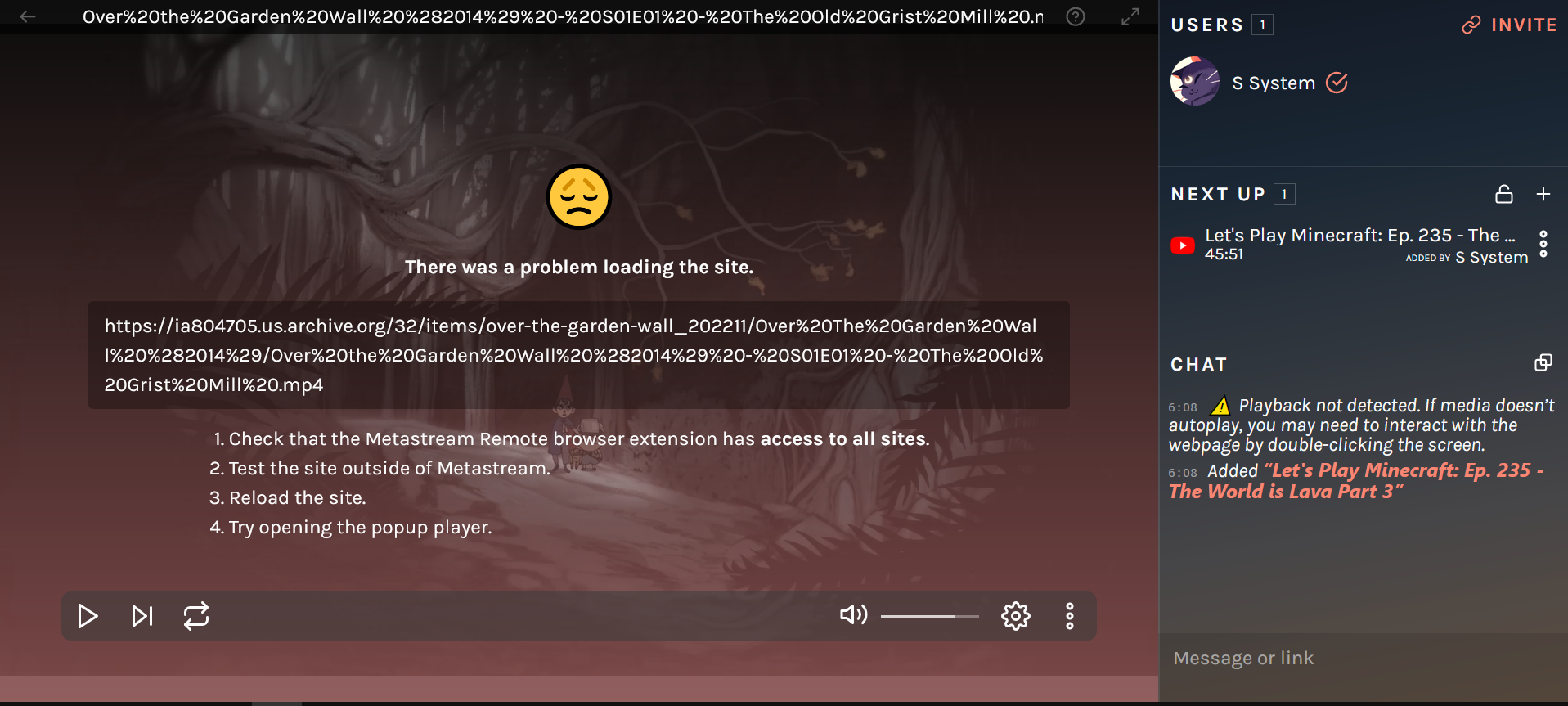Toggle fullscreen with the expand arrows icon
Viewport: 1568px width, 706px height.
pyautogui.click(x=1130, y=16)
